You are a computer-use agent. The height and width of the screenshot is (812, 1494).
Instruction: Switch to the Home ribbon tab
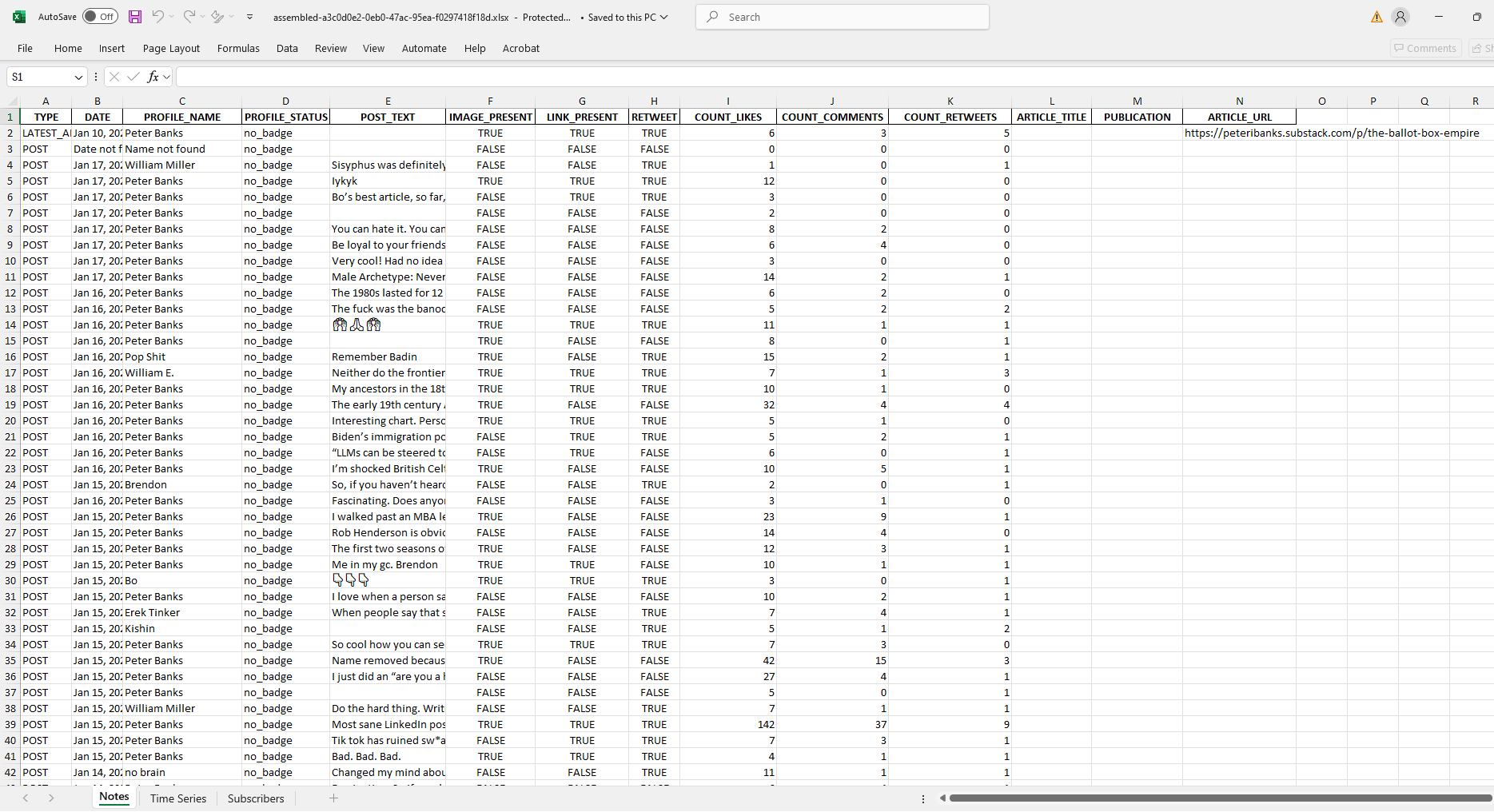(68, 48)
